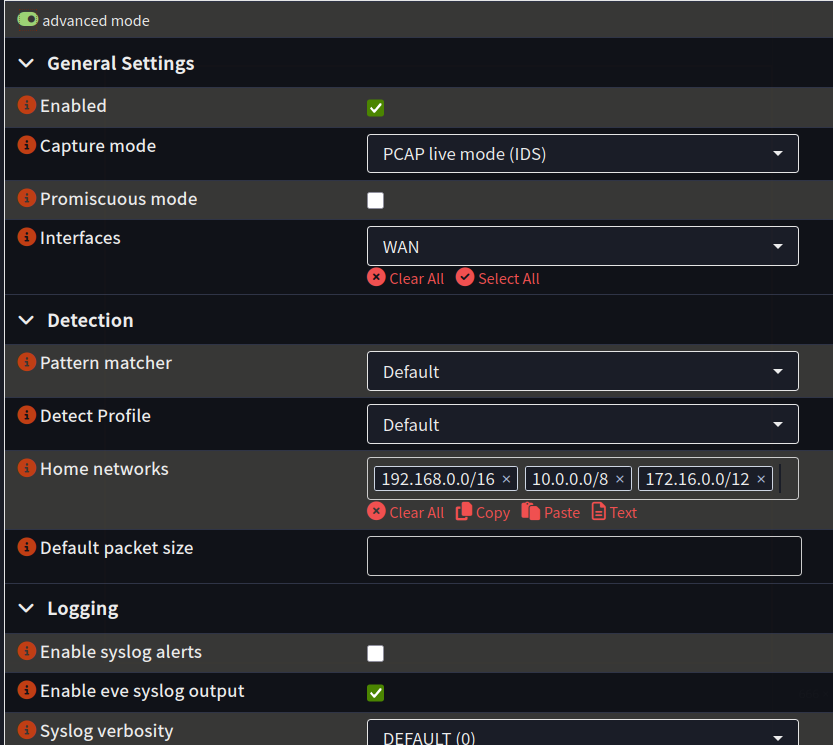
Task: Show help info for Default packet size
Action: [27, 547]
